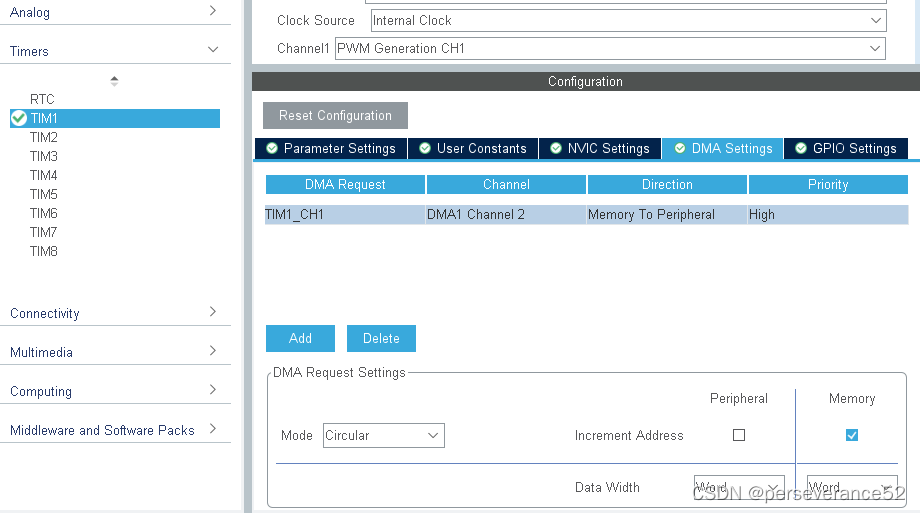Select TIM4 in the Timers list
Screen dimensions: 920x513
(x=43, y=175)
